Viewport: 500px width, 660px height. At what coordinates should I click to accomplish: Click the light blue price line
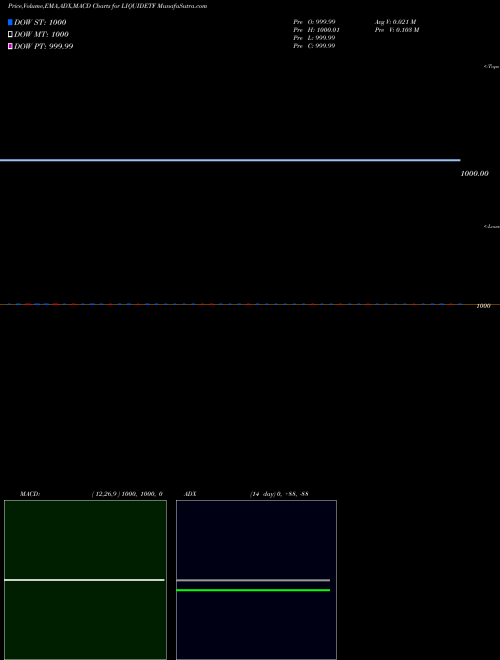(230, 160)
